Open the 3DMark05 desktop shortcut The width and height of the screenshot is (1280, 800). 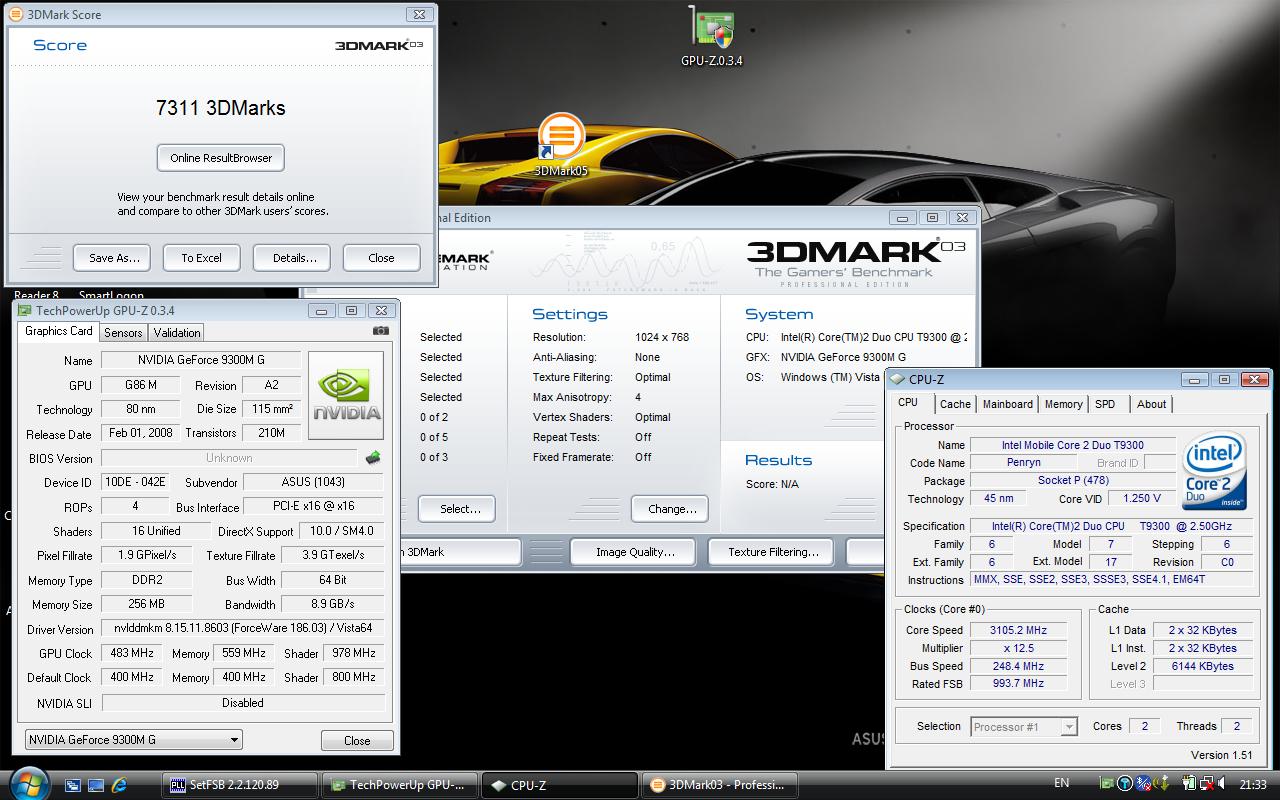click(561, 145)
